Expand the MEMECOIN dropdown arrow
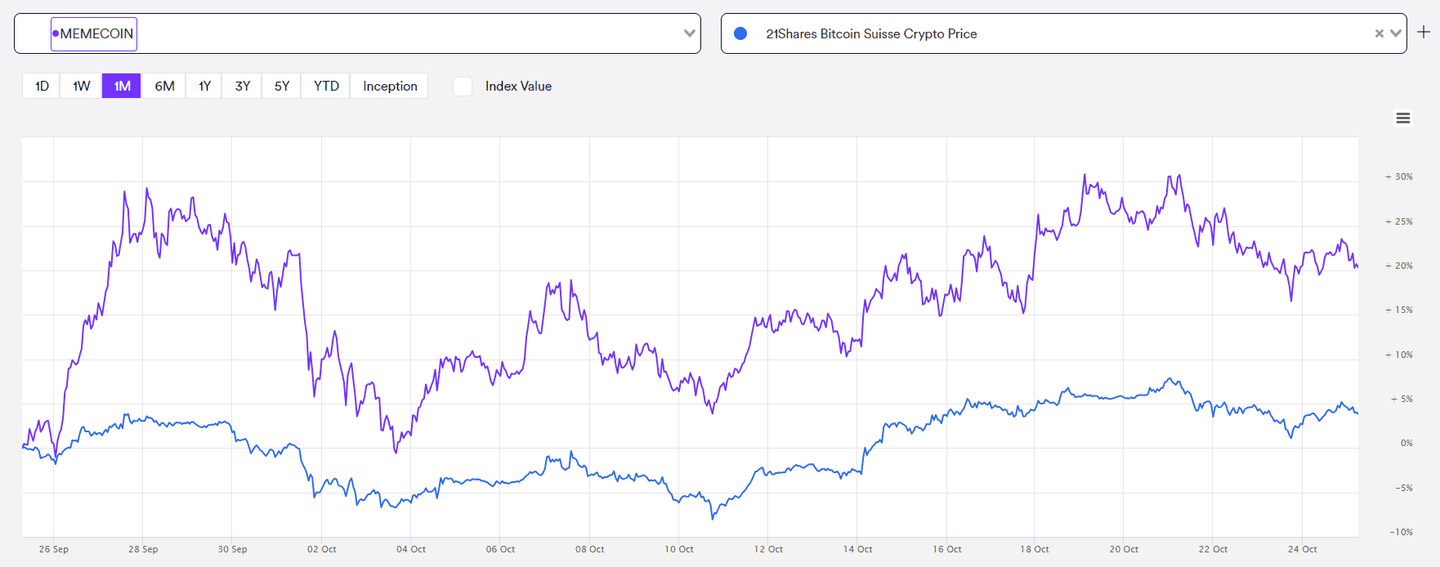The image size is (1440, 567). point(690,34)
